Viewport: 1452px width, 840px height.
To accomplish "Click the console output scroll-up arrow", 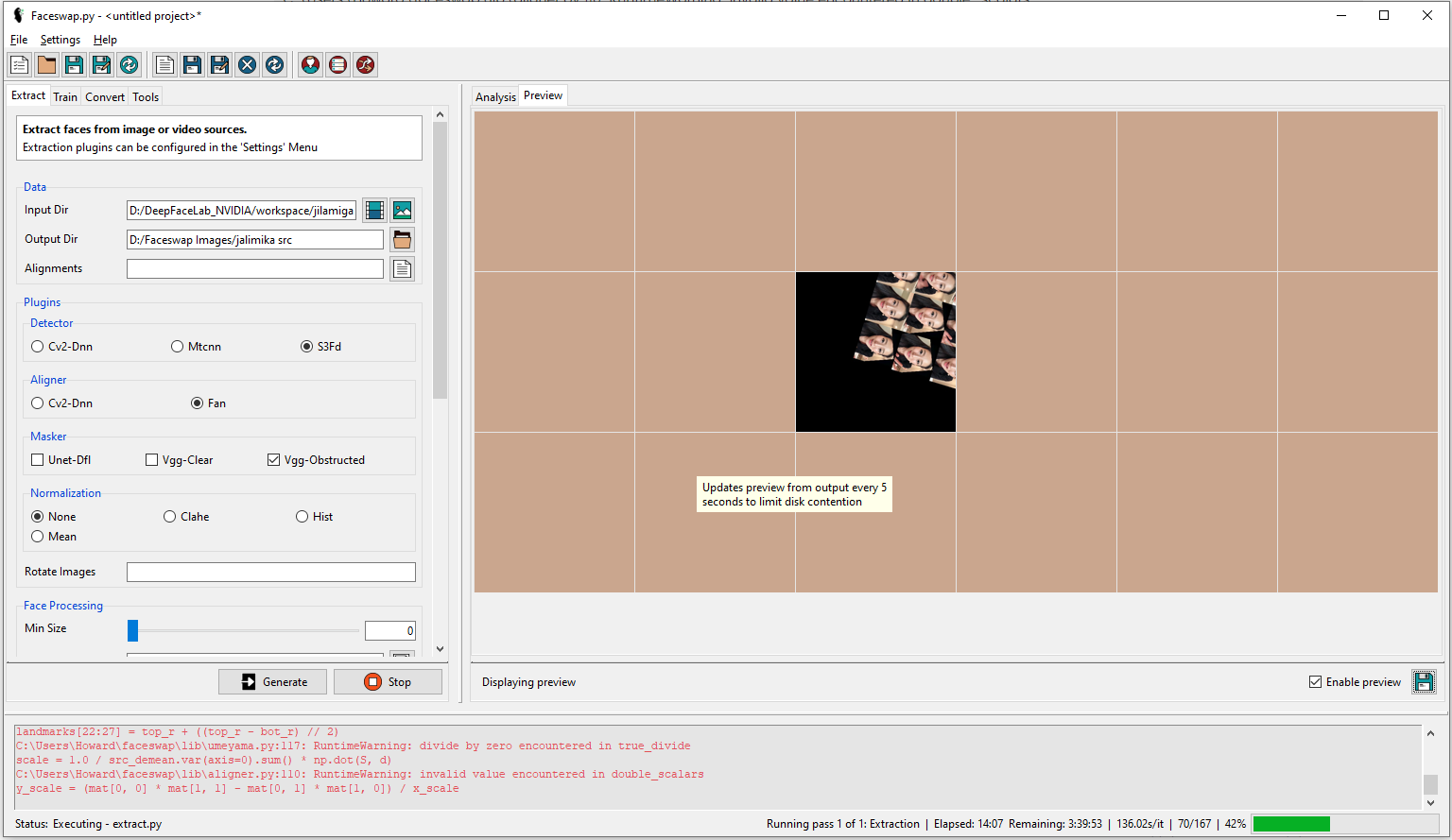I will coord(1430,733).
